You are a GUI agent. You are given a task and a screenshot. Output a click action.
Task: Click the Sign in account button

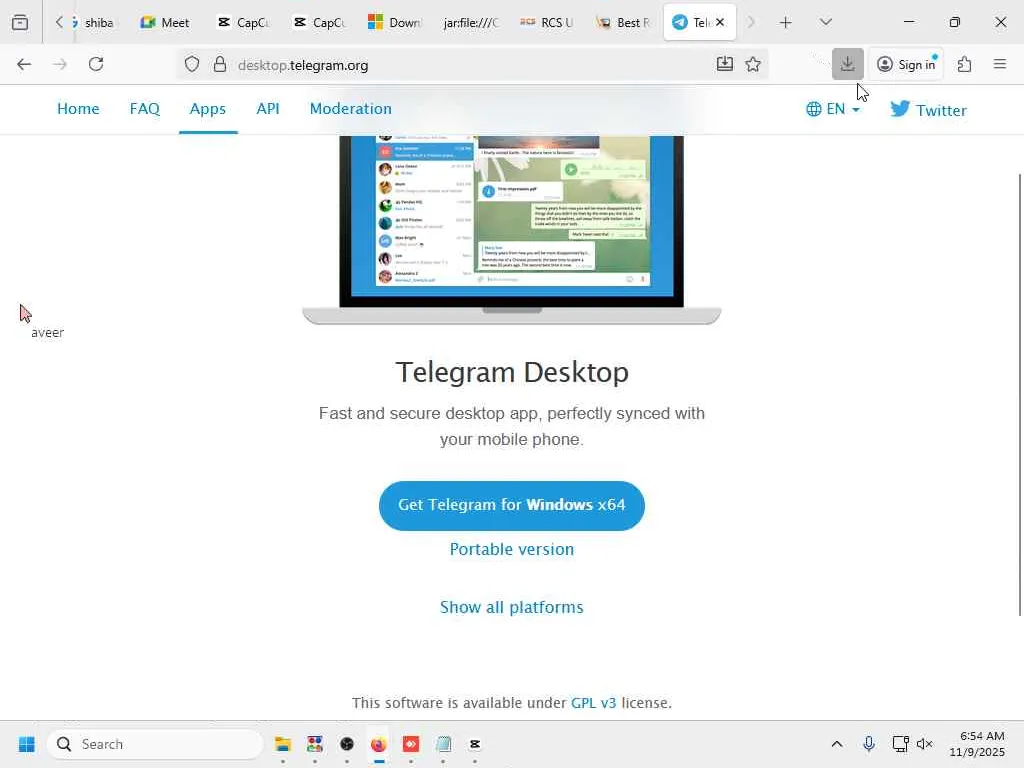(906, 64)
